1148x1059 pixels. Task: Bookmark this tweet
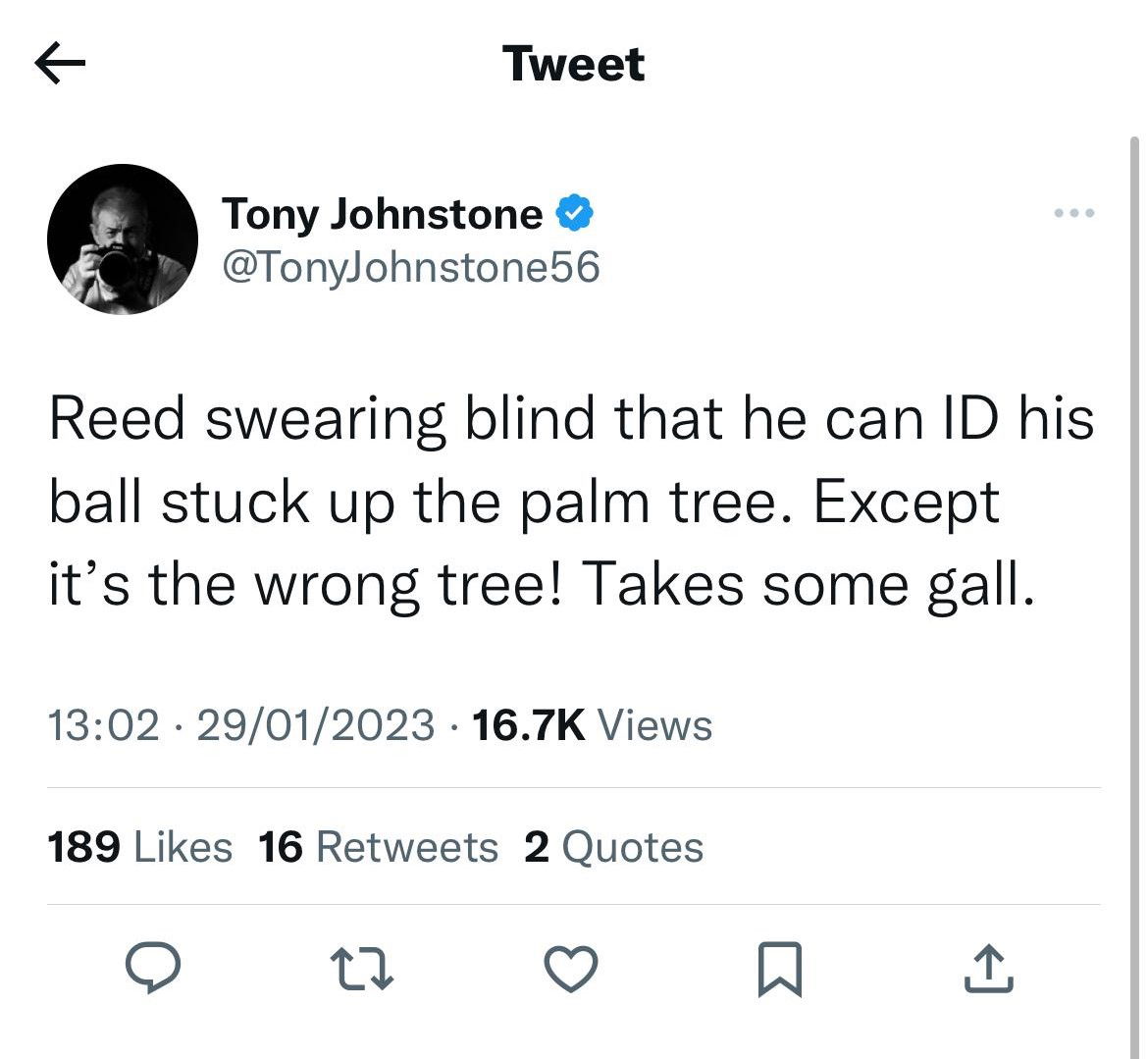point(780,969)
